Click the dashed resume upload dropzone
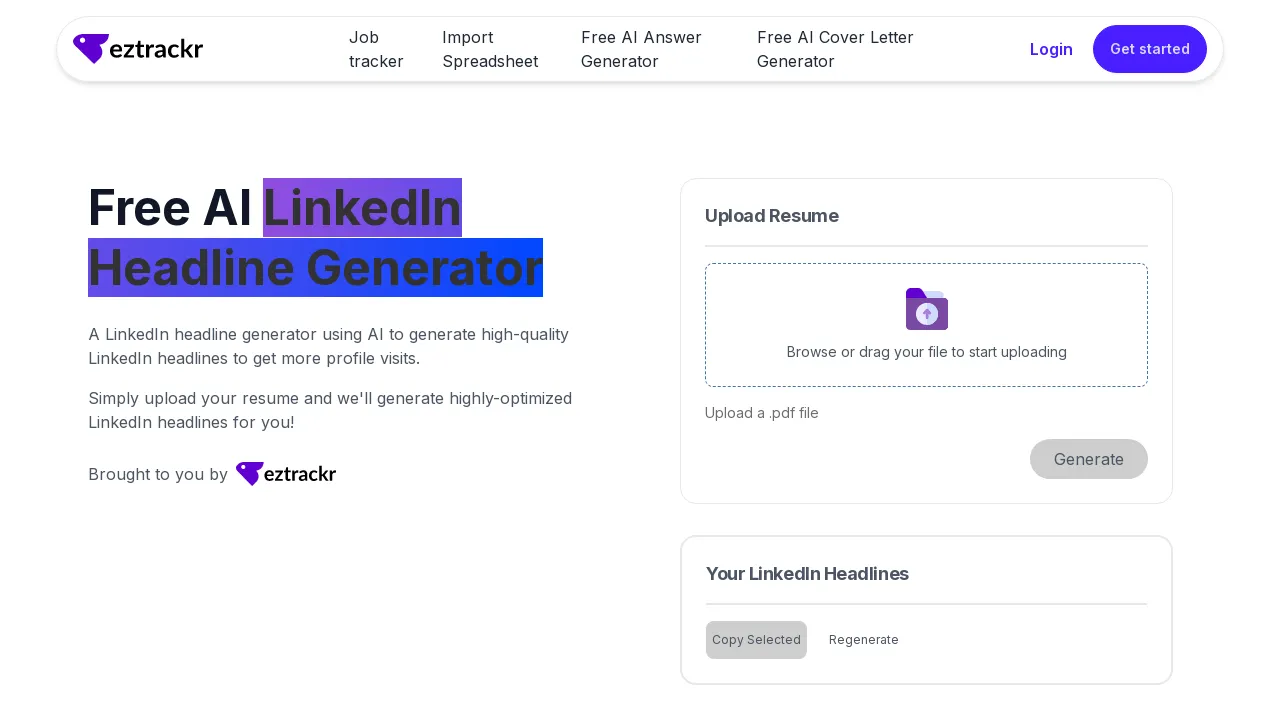Viewport: 1280px width, 720px height. pyautogui.click(x=926, y=324)
